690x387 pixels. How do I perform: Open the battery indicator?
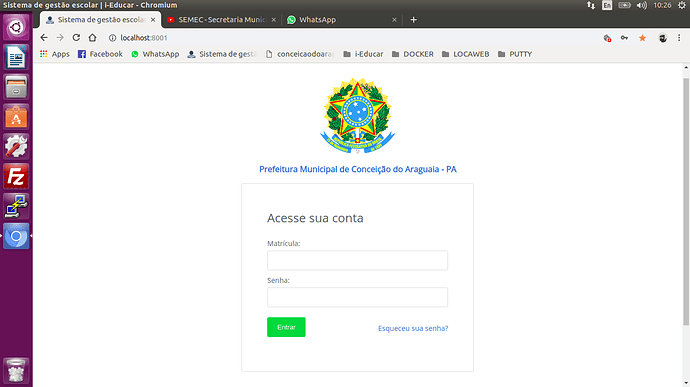624,5
